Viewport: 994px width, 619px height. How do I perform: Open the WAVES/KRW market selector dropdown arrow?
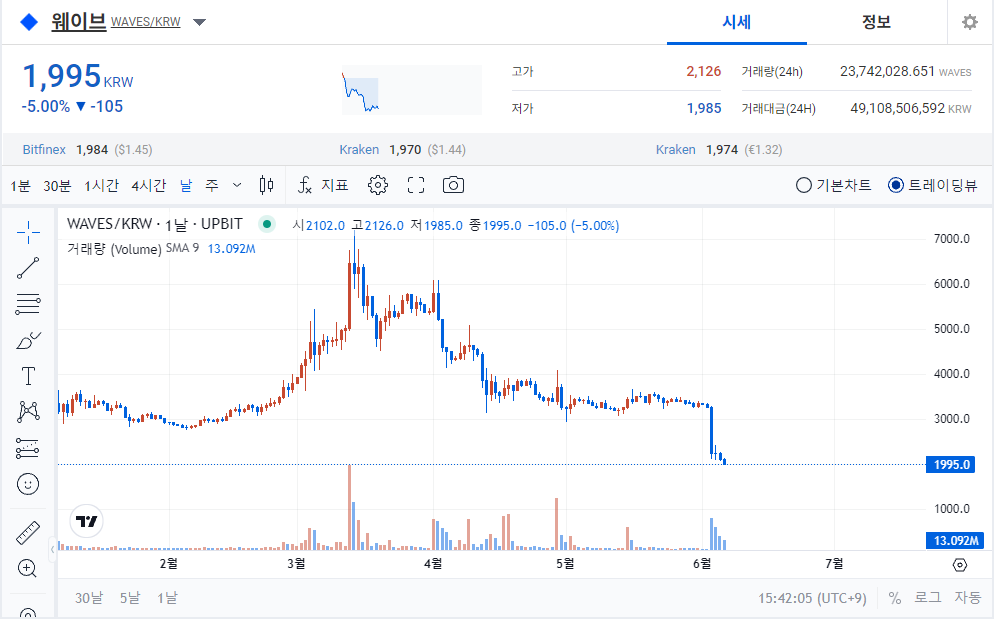click(199, 23)
